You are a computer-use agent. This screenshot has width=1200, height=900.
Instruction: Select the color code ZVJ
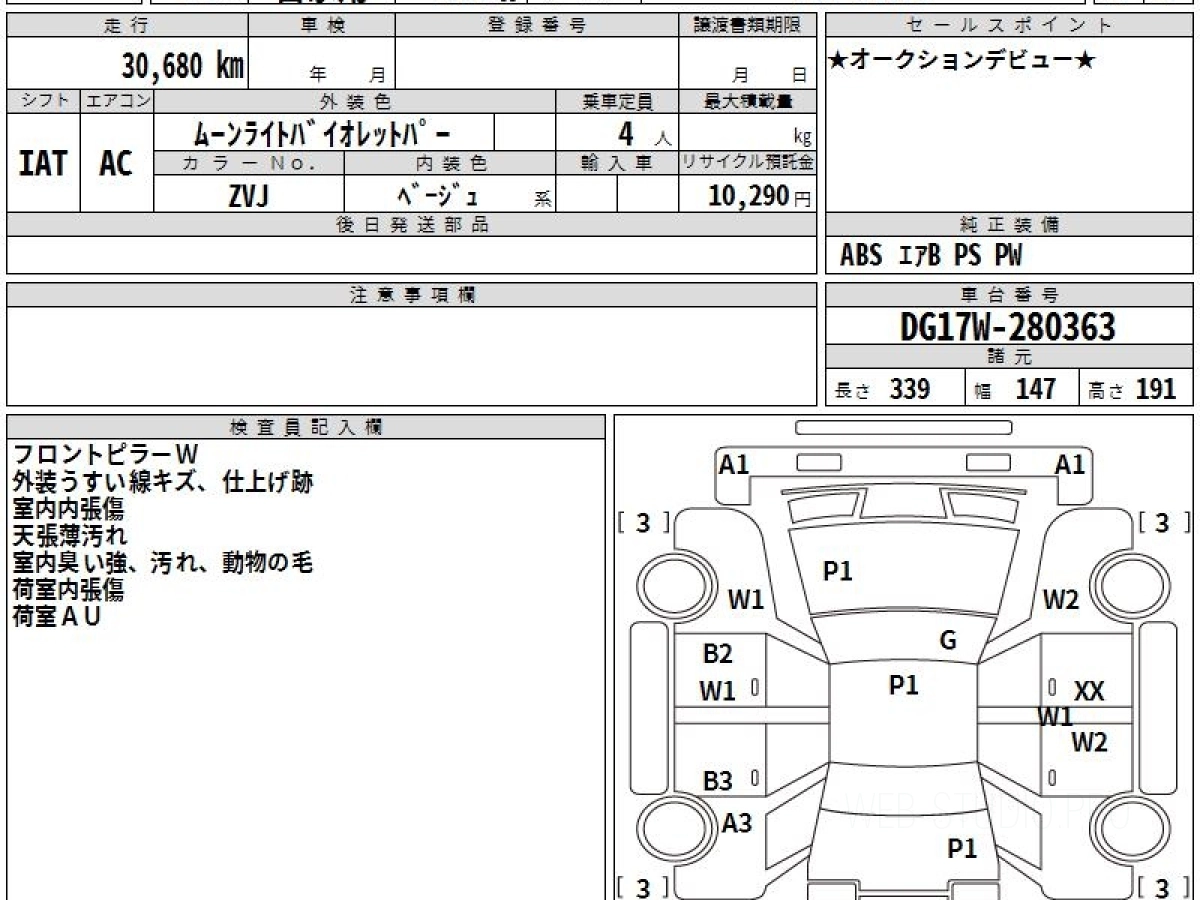click(248, 196)
